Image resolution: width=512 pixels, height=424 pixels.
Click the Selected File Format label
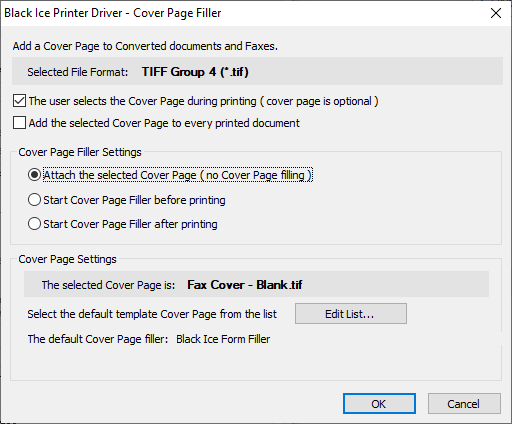click(78, 72)
